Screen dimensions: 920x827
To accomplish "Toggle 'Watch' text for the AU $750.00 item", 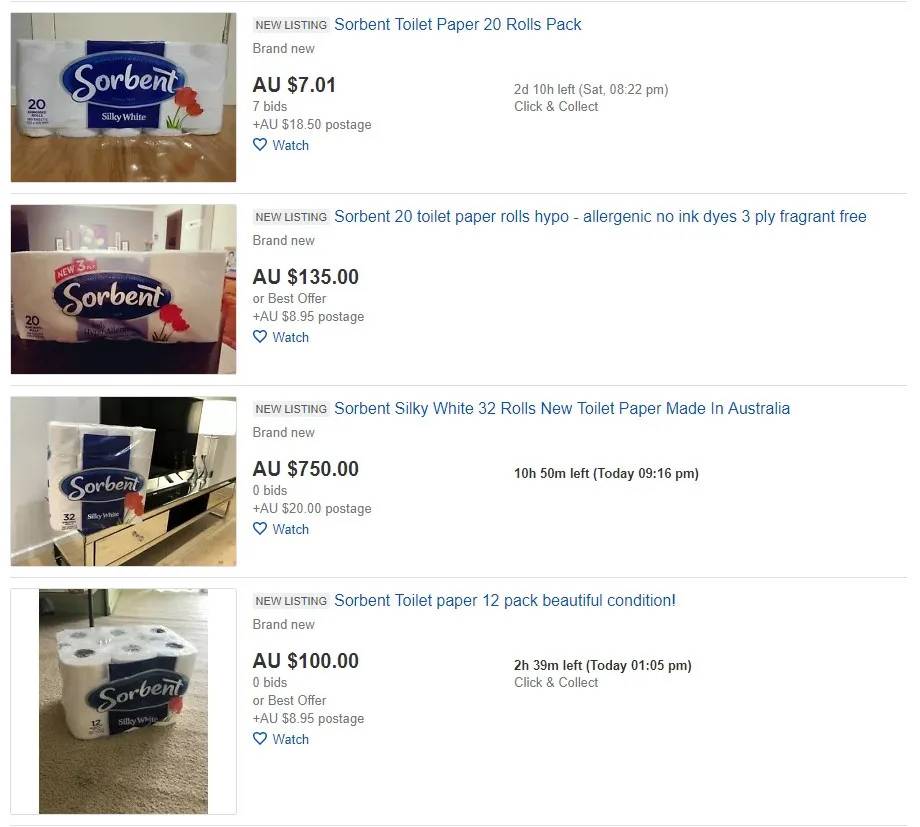I will (x=291, y=529).
